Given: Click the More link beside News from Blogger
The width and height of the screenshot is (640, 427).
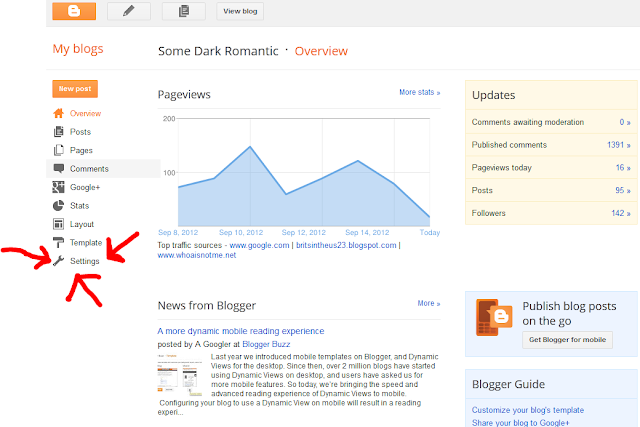Looking at the screenshot, I should point(429,303).
